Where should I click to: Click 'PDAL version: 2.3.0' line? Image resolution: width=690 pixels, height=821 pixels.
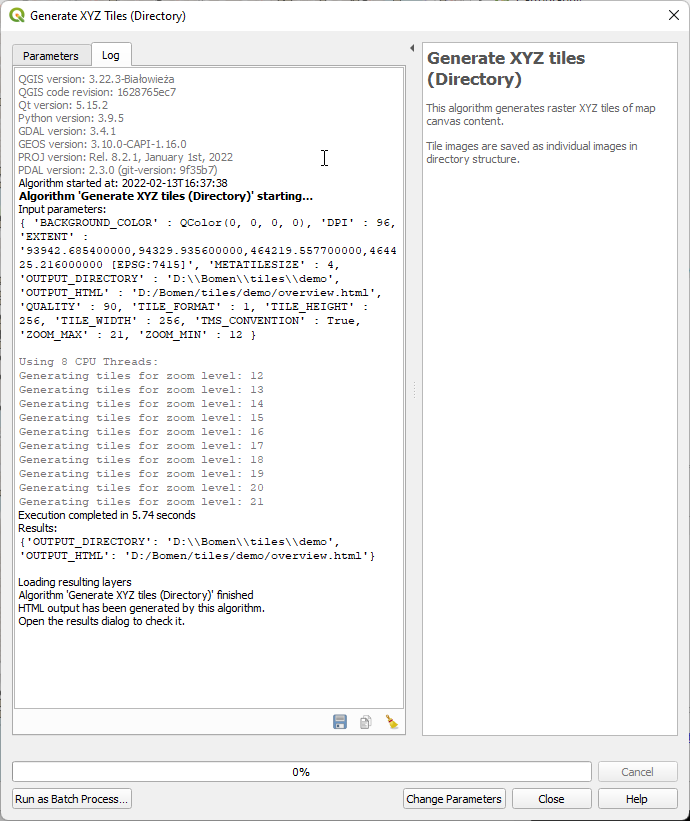pyautogui.click(x=118, y=170)
